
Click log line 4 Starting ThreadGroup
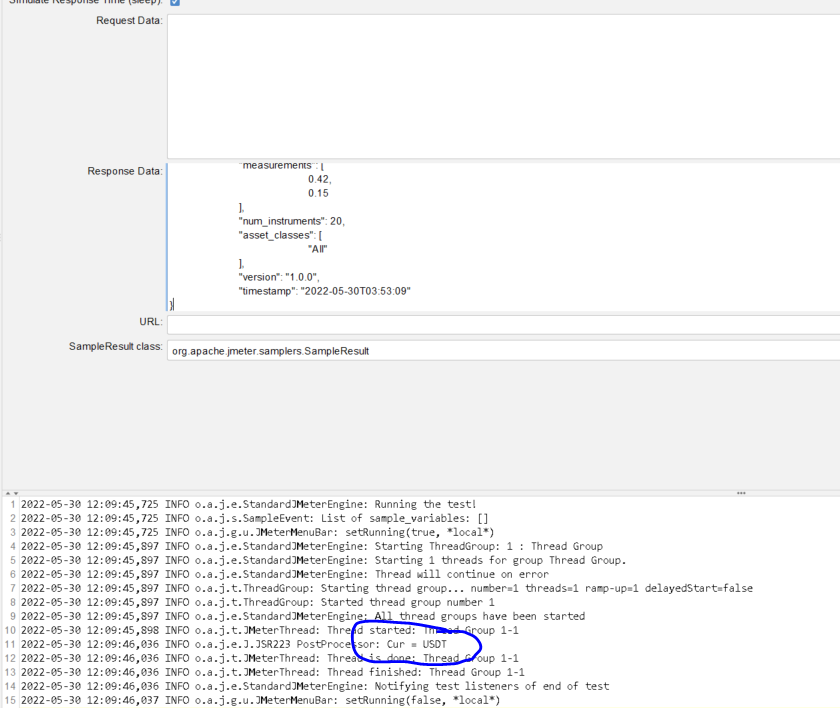tap(312, 546)
